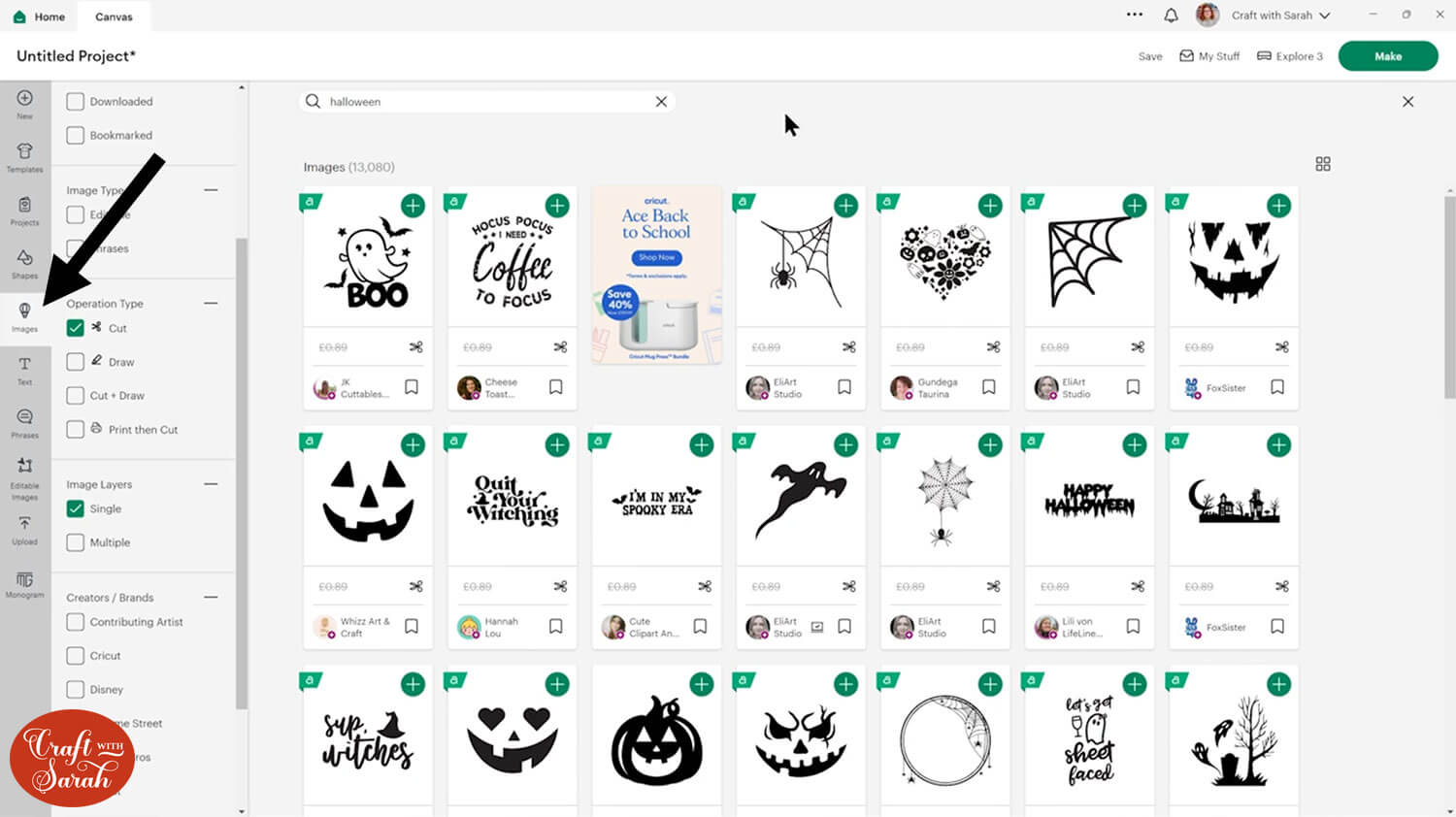The width and height of the screenshot is (1456, 817).
Task: Open the Explore 3 machine selector
Action: tap(1290, 56)
